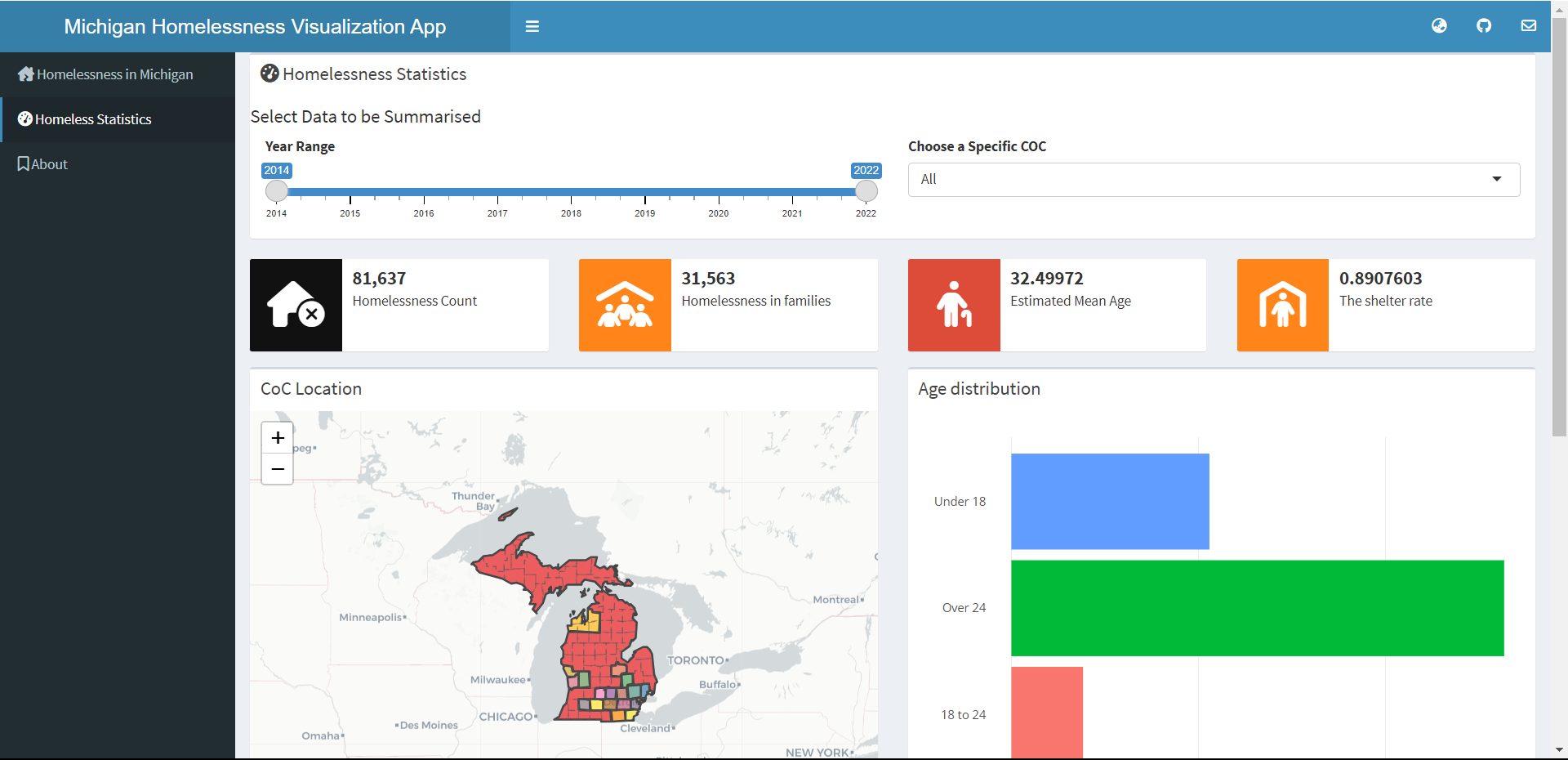
Task: Click the 81,637 Homelessness Count value
Action: coord(379,279)
